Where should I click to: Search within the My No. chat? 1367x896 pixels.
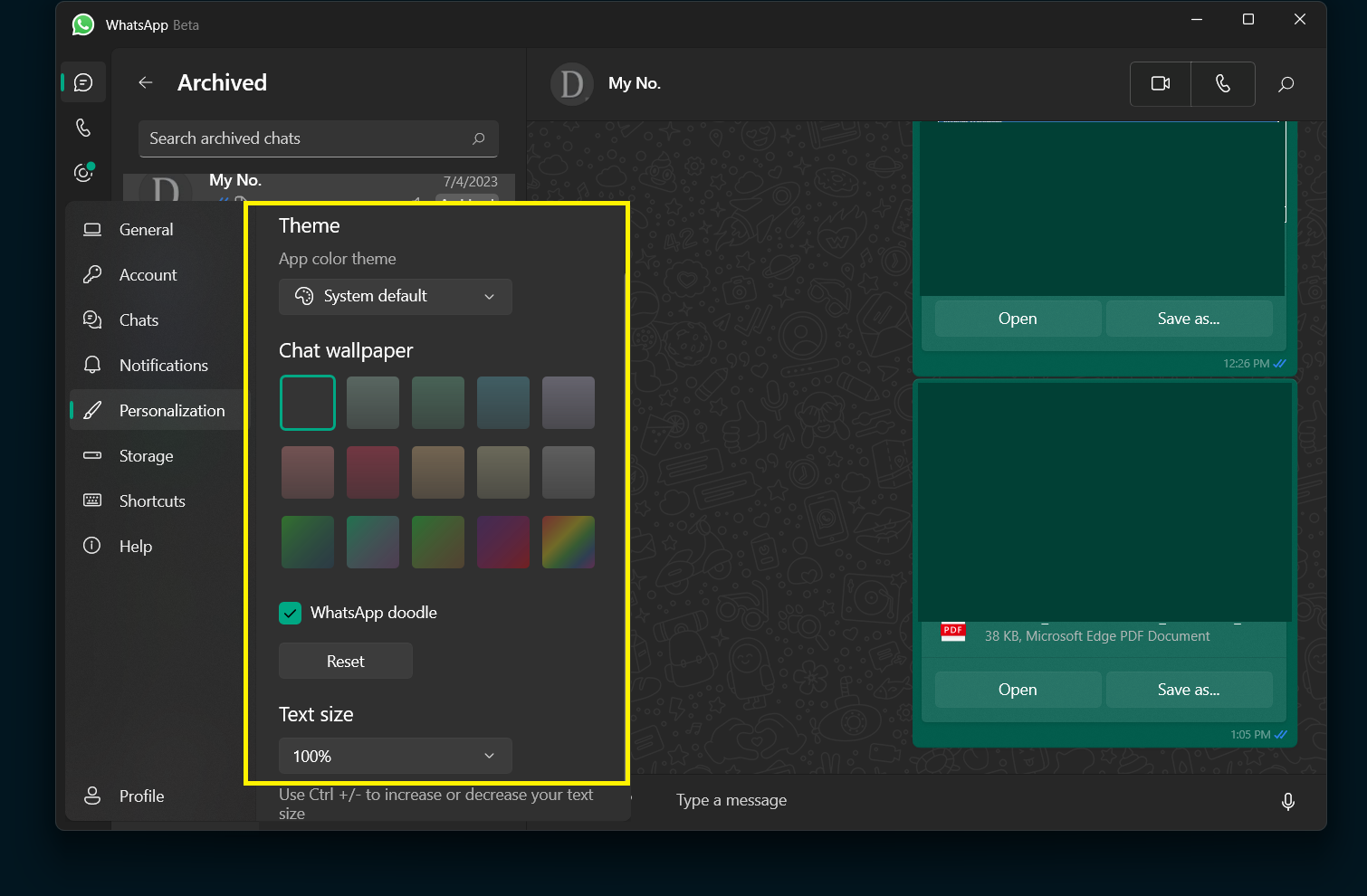tap(1286, 84)
